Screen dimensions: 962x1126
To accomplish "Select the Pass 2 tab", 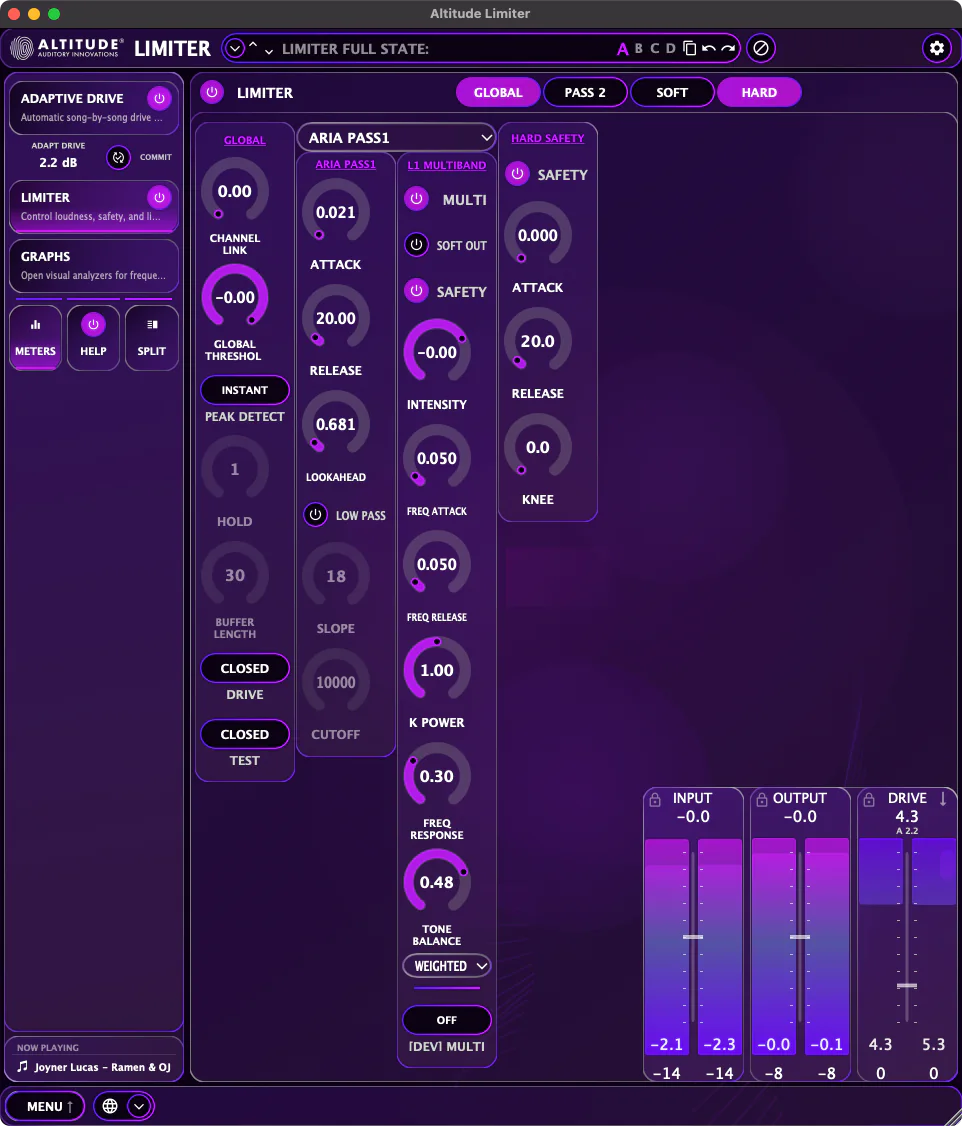I will pyautogui.click(x=585, y=92).
